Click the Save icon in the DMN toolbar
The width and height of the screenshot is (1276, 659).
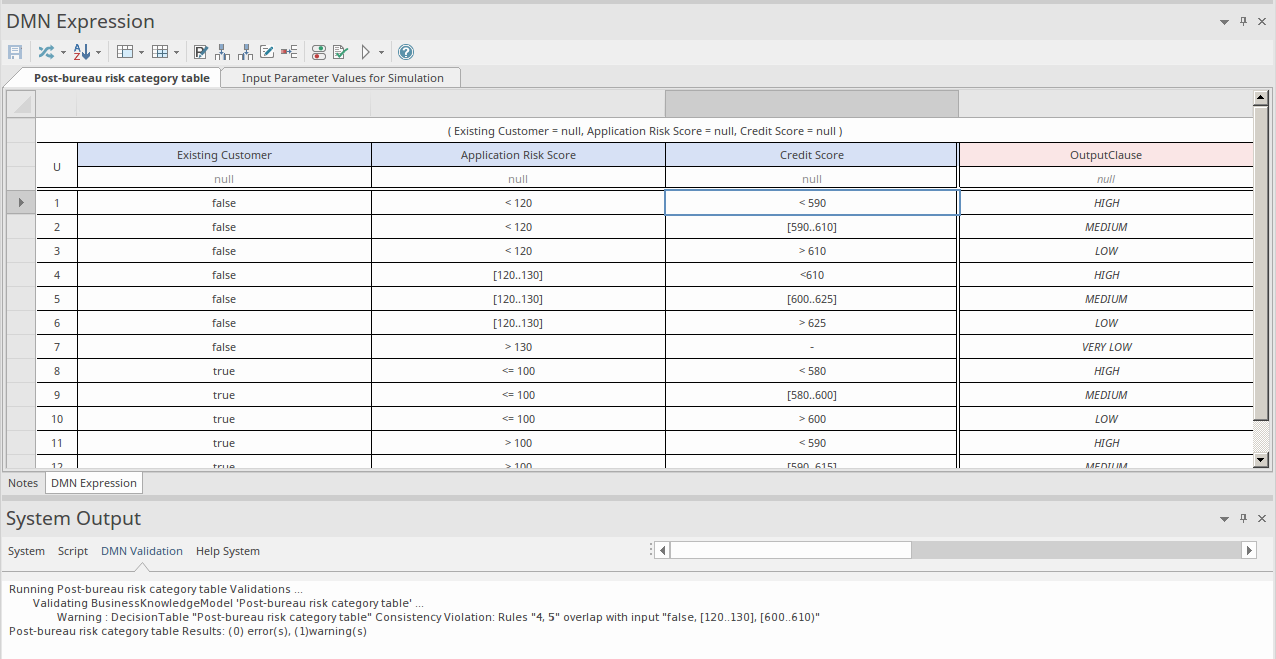pos(15,52)
